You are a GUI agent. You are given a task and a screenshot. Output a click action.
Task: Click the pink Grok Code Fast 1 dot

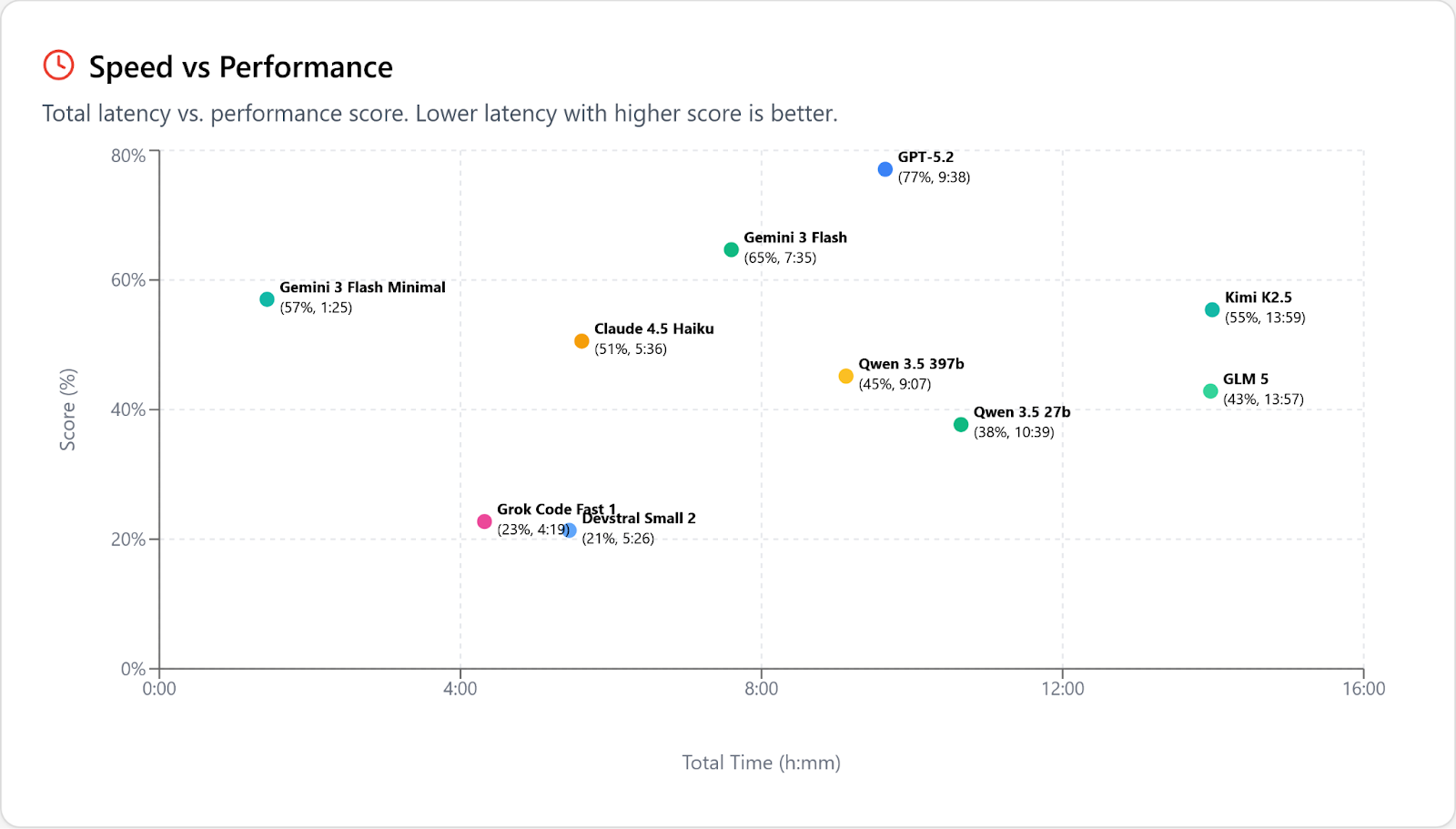484,521
